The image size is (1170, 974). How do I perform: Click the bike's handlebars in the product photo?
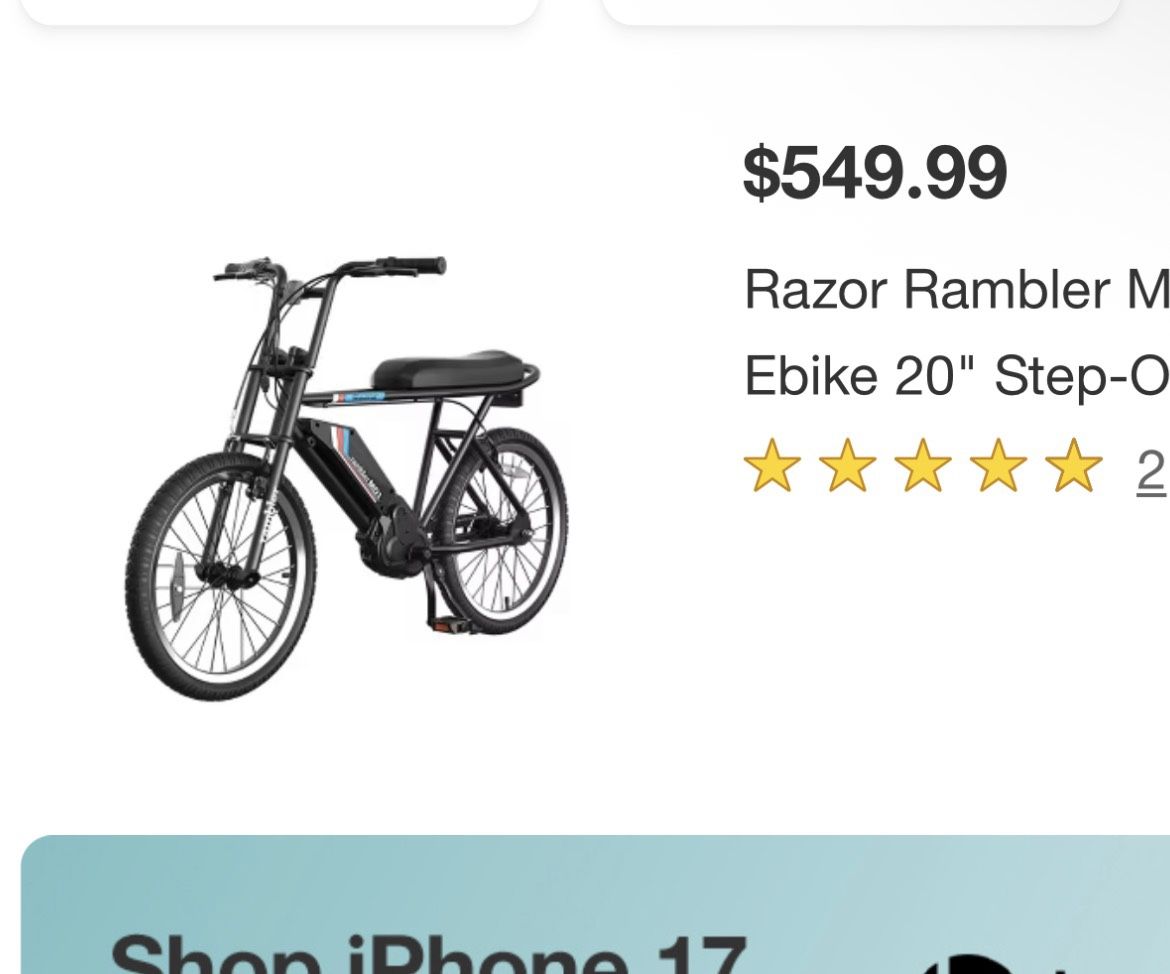pos(329,268)
